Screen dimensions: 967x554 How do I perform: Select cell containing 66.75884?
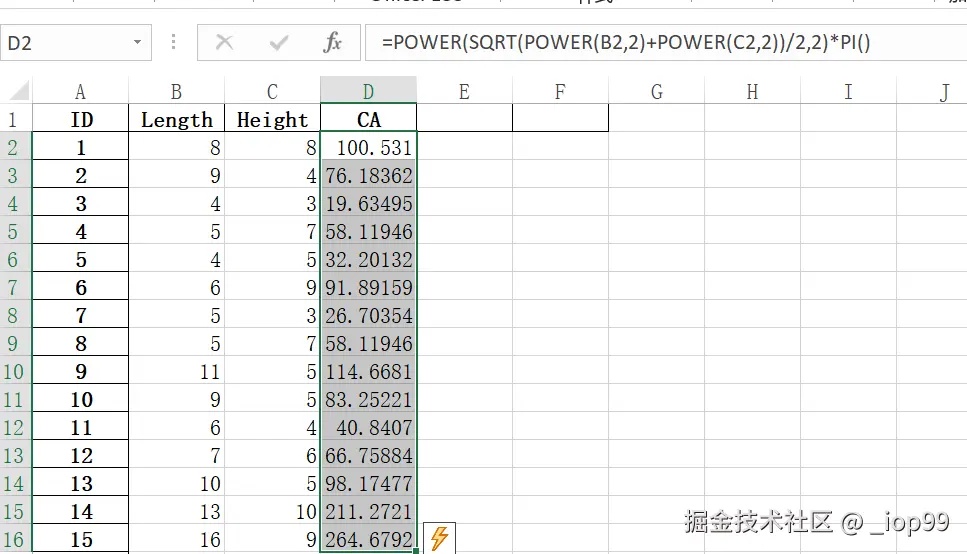(368, 455)
